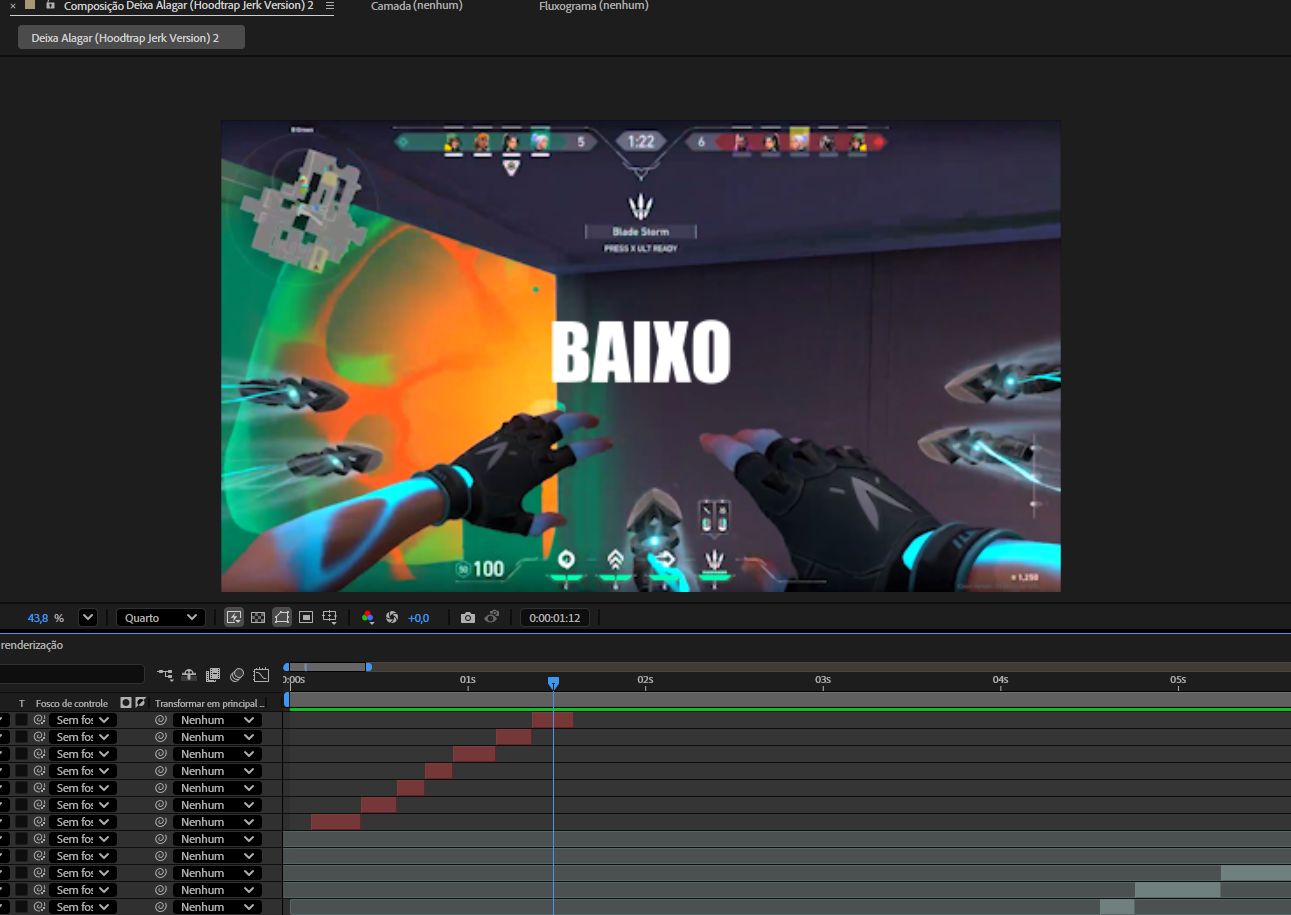Click the composition label color square in the tab

click(x=30, y=6)
